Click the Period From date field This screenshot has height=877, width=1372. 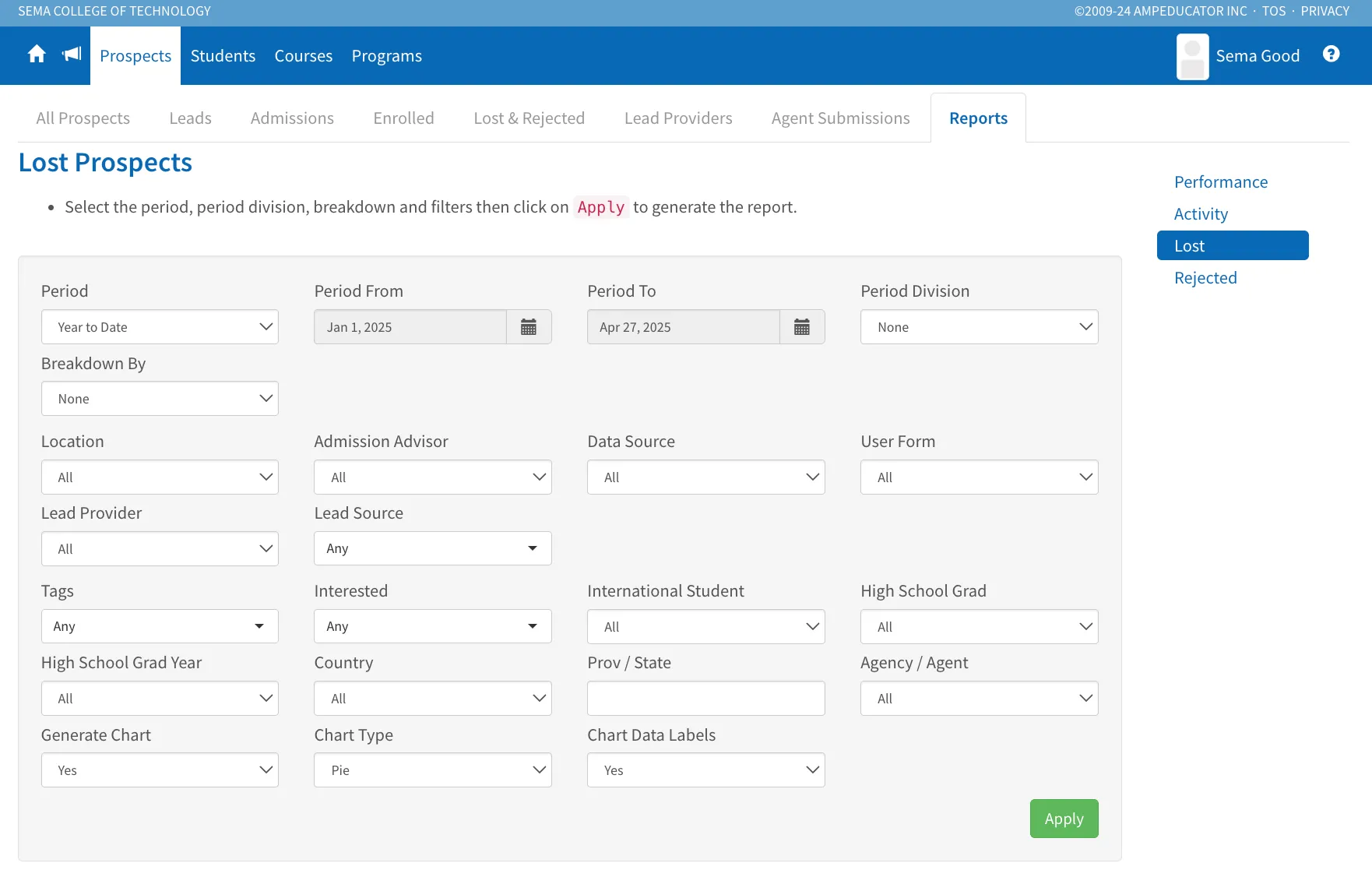pyautogui.click(x=410, y=327)
